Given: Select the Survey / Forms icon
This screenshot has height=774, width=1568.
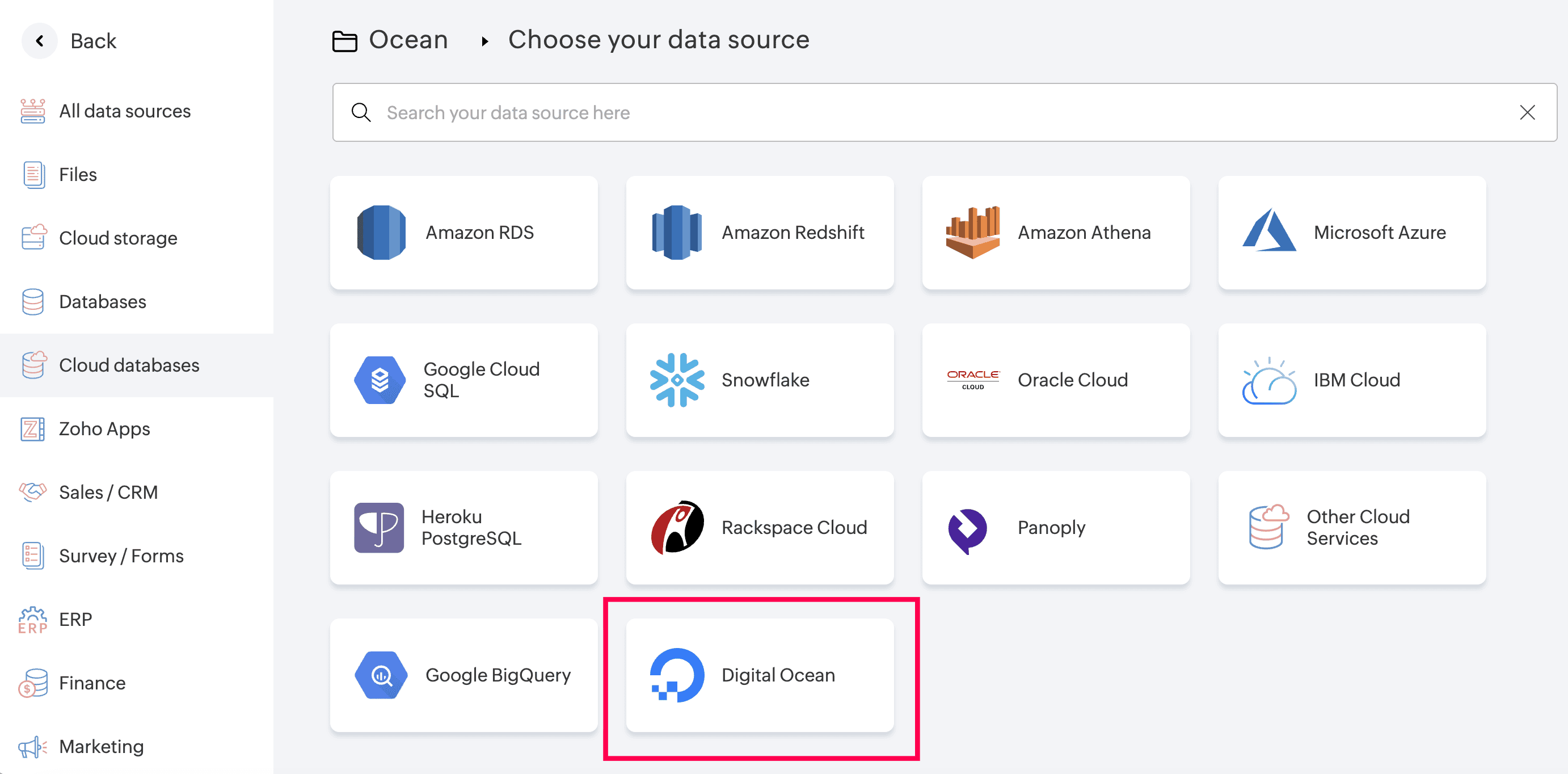Looking at the screenshot, I should pyautogui.click(x=33, y=556).
